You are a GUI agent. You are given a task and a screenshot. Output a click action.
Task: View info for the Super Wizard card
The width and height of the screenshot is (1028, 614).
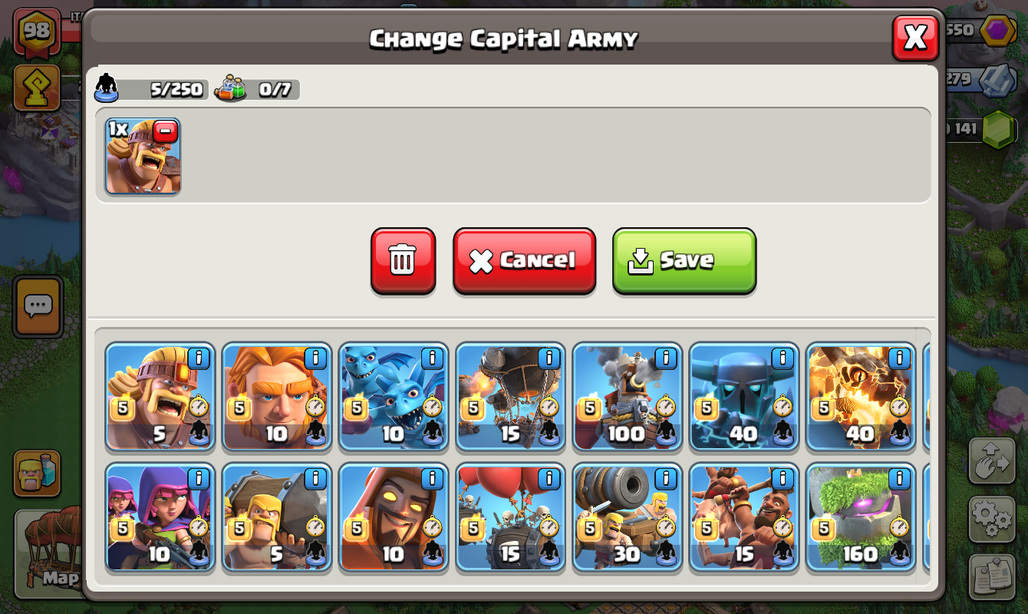tap(432, 479)
